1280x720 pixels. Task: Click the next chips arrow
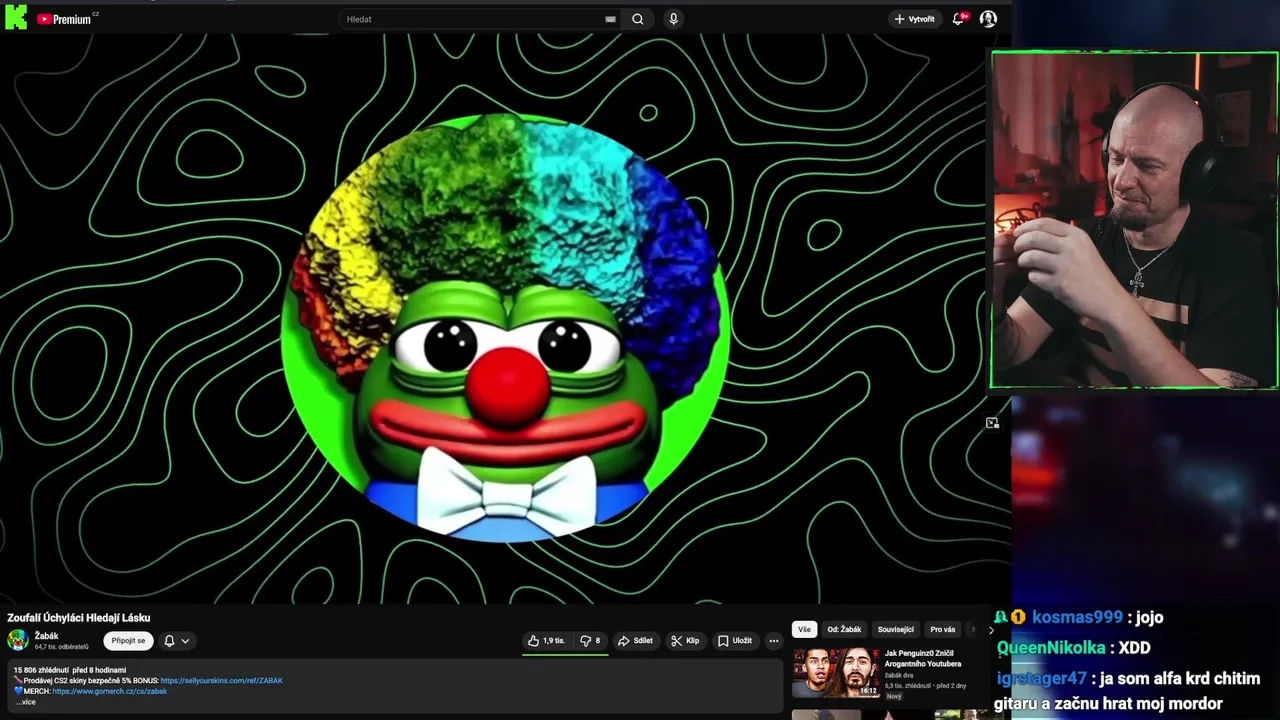pyautogui.click(x=991, y=630)
